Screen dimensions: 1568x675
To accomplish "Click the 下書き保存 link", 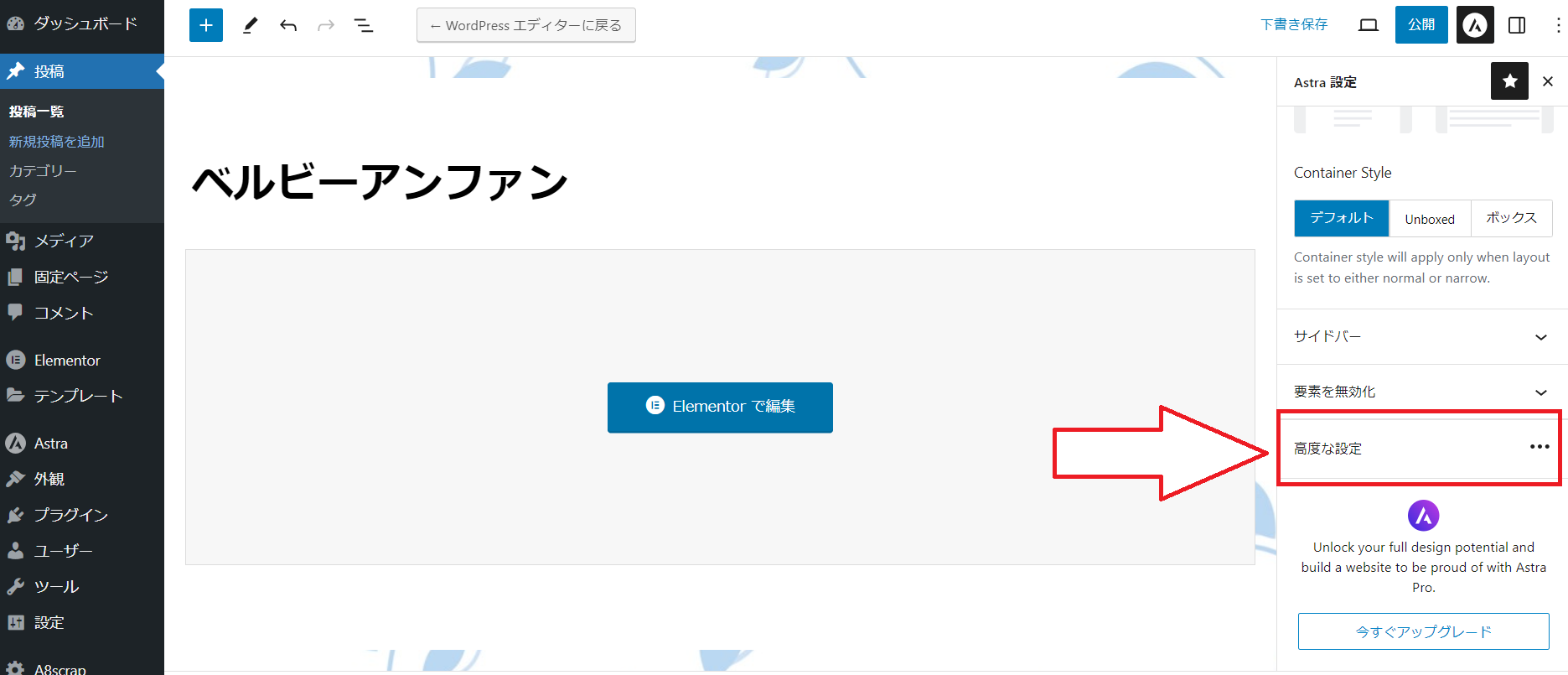I will coord(1294,24).
